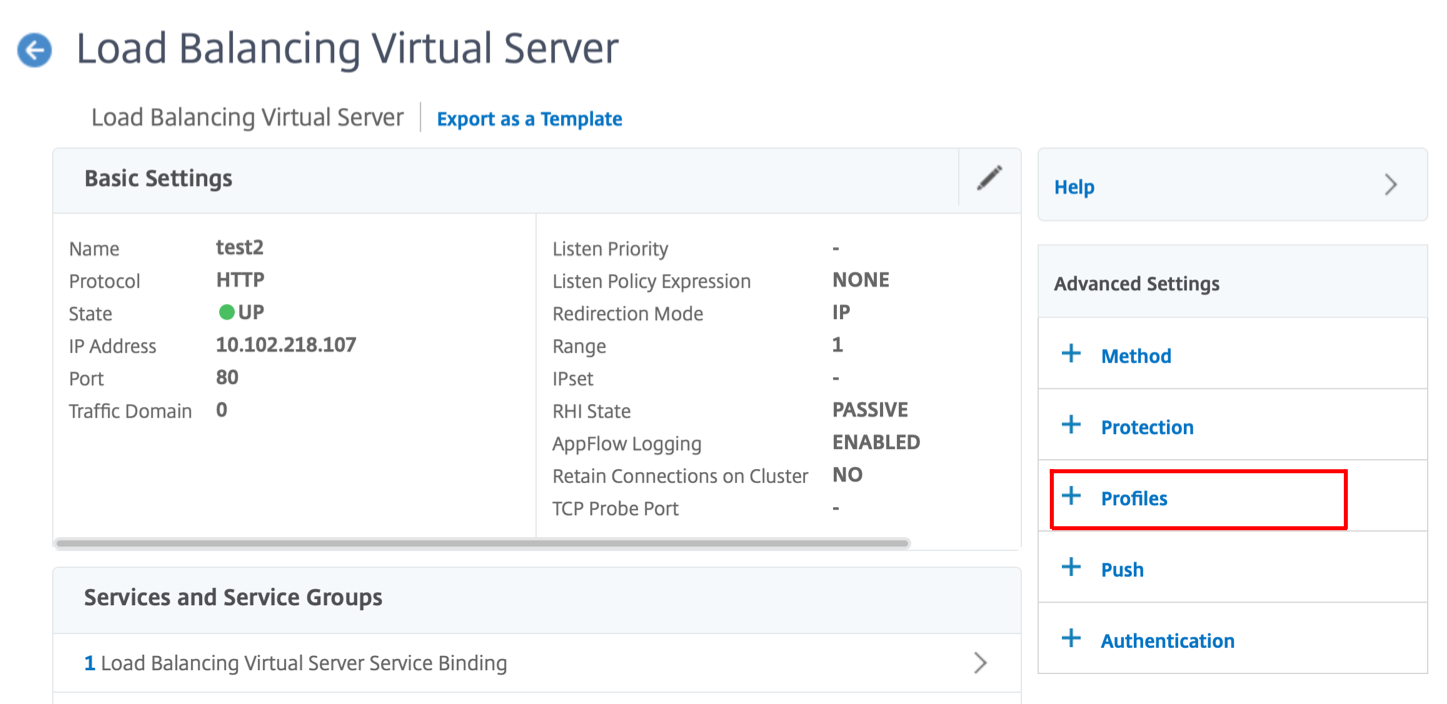
Task: Click the Listen Priority label
Action: pyautogui.click(x=610, y=249)
